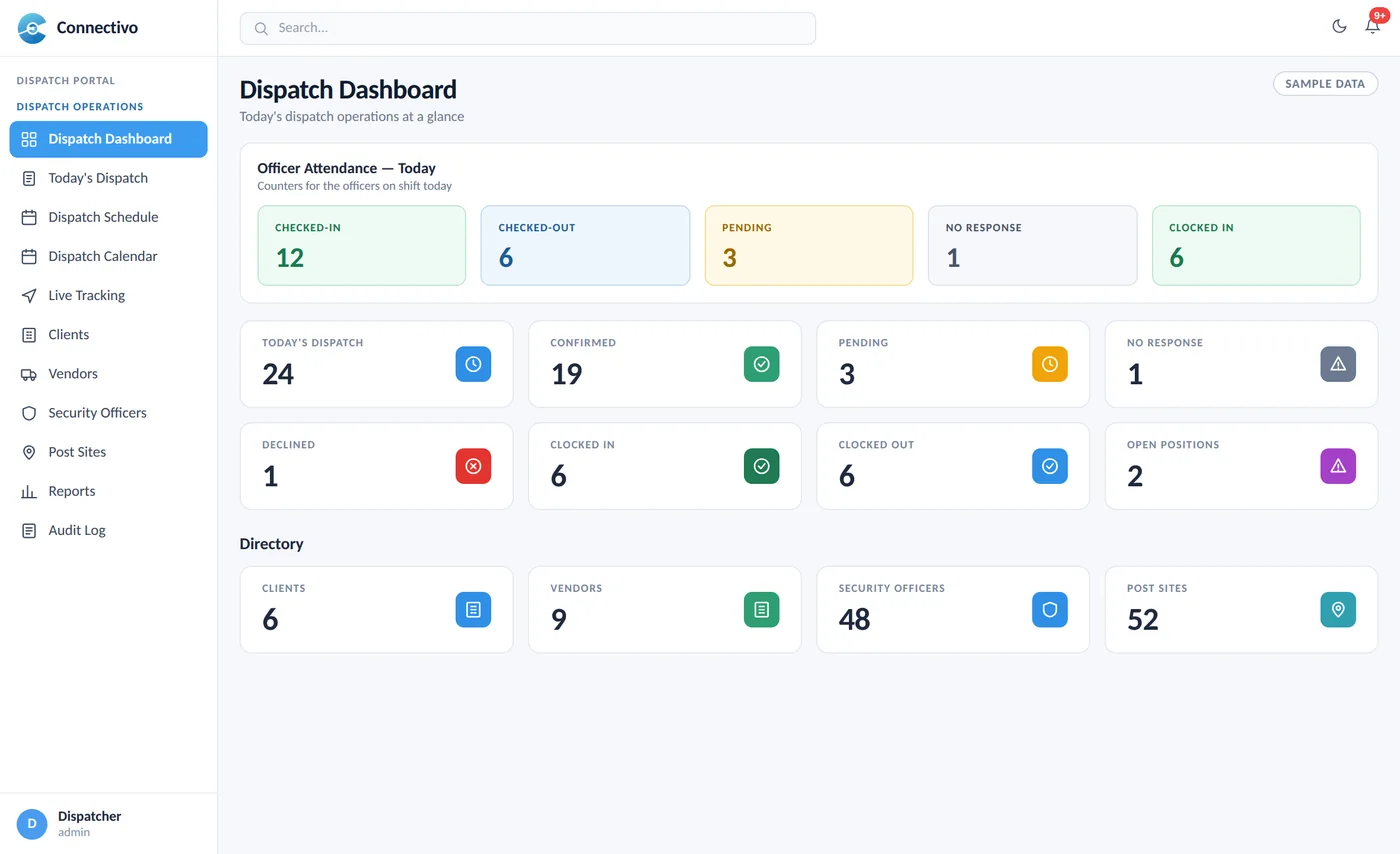
Task: Click the Dispatch Dashboard page heading
Action: 348,89
